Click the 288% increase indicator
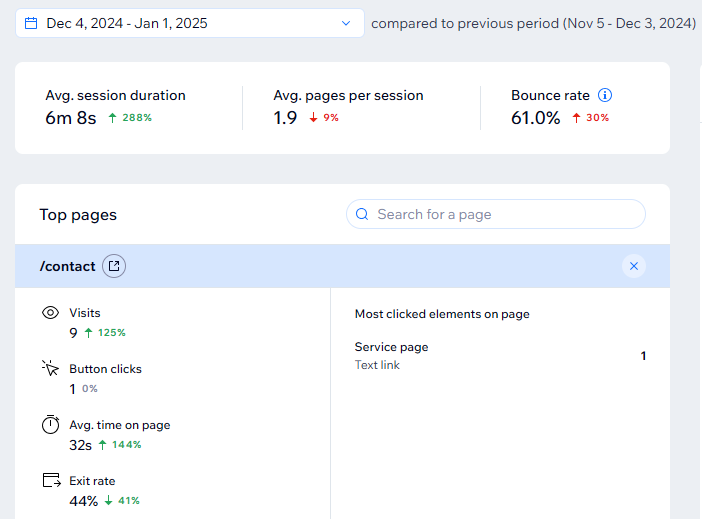This screenshot has width=702, height=519. [130, 118]
